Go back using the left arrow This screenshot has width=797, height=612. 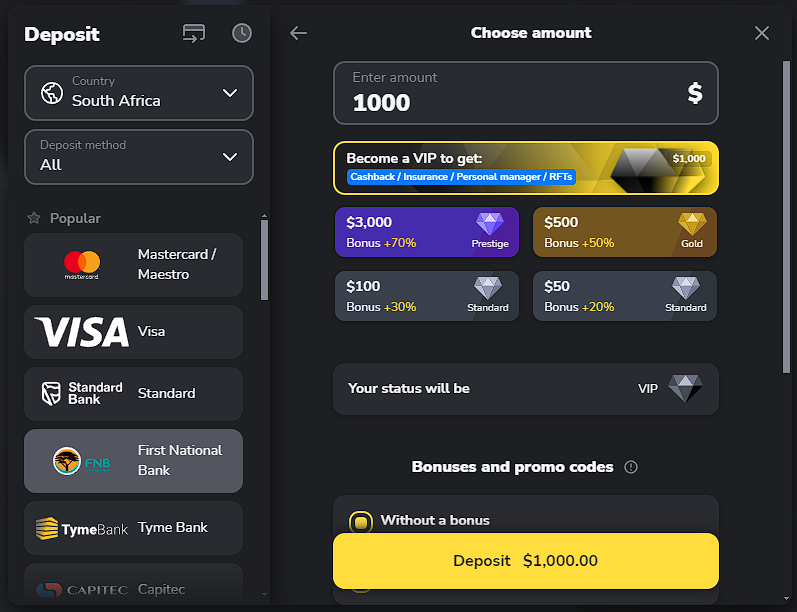(x=298, y=33)
